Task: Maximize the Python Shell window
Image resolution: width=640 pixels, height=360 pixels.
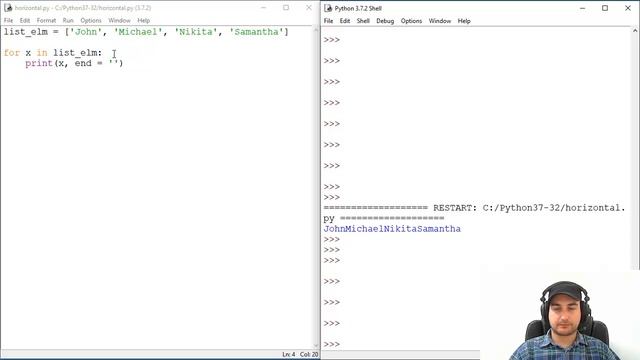Action: [x=605, y=8]
